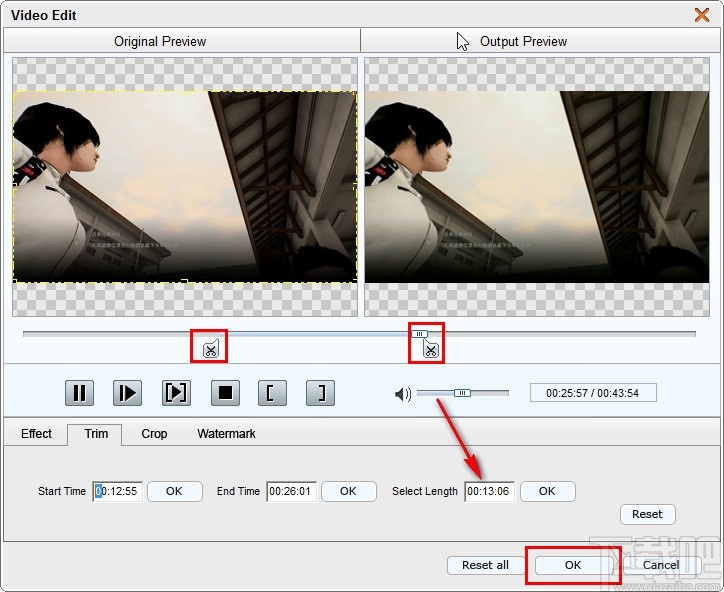The height and width of the screenshot is (592, 724).
Task: Click the Output Preview header
Action: click(540, 41)
